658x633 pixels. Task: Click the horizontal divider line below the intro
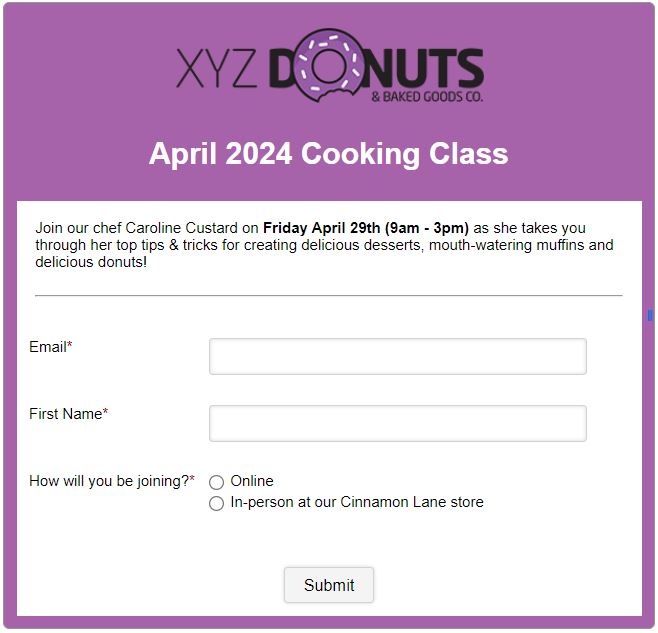(x=329, y=296)
